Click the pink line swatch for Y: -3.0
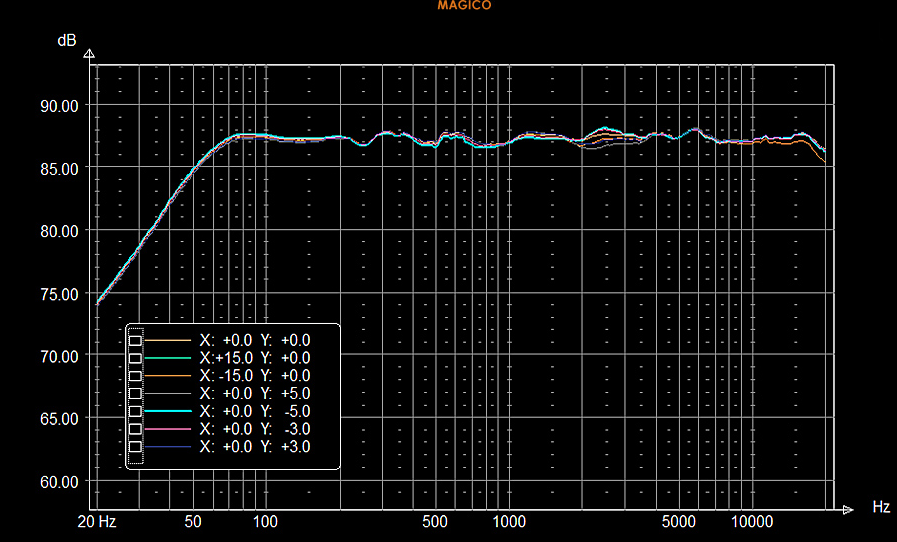Screen dimensions: 897x542 pos(168,429)
